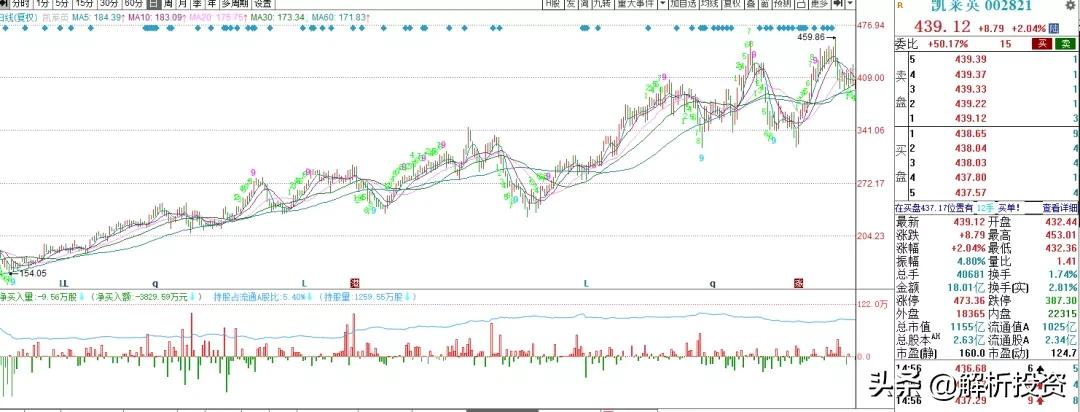Click the 跌停 limit-down price 387.30
1080x412 pixels.
point(1061,300)
